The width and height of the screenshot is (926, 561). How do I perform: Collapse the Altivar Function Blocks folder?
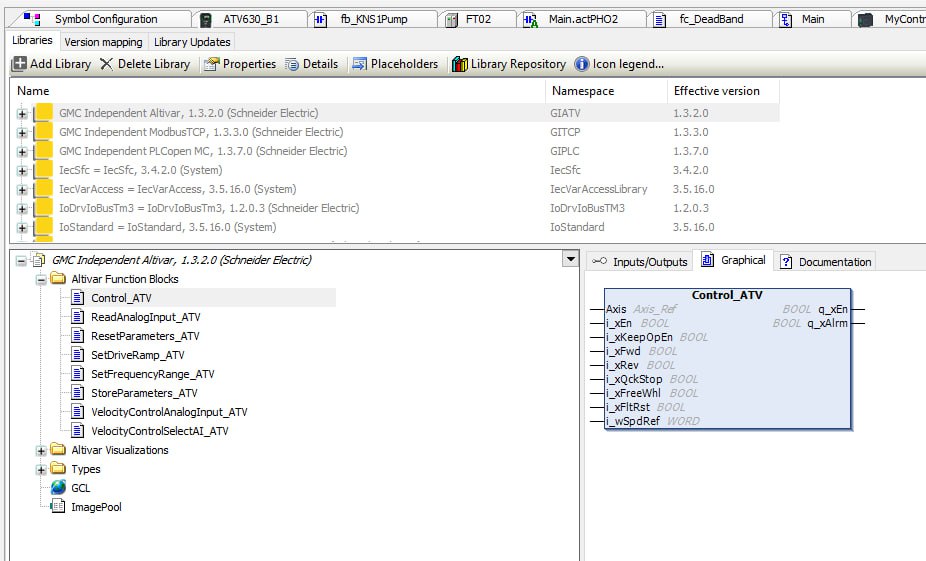pyautogui.click(x=41, y=279)
